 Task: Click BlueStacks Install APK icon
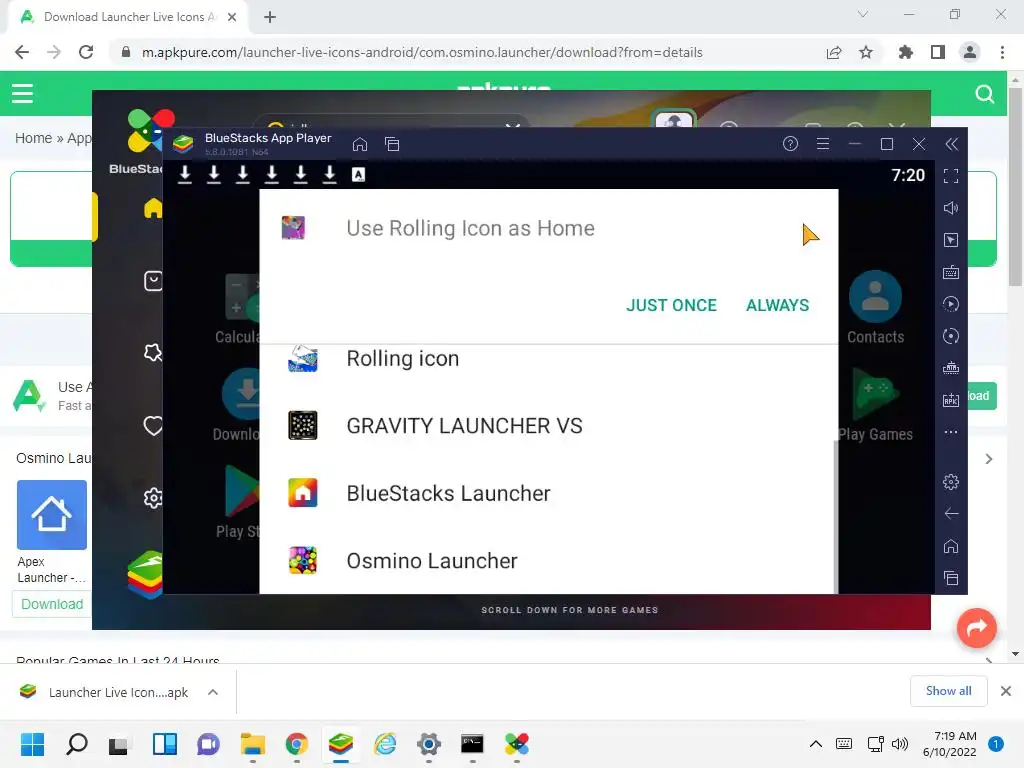click(951, 400)
